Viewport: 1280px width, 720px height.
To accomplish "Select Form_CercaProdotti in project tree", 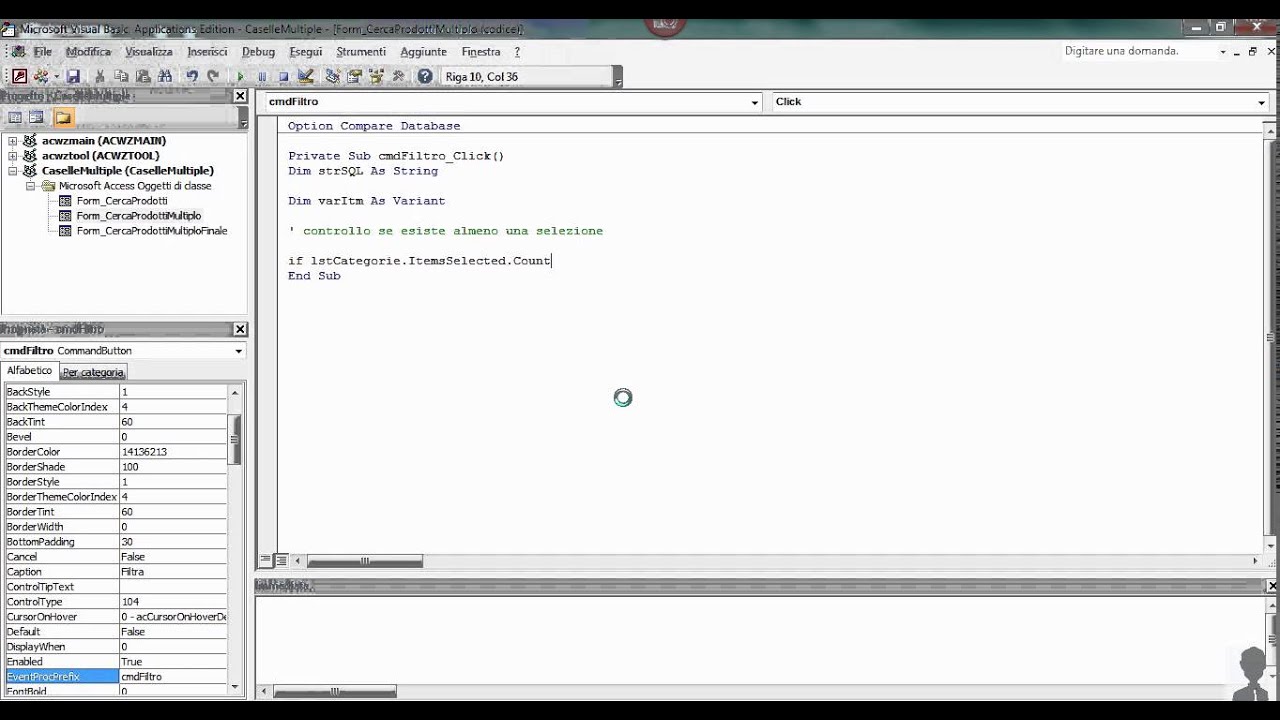I will tap(122, 201).
